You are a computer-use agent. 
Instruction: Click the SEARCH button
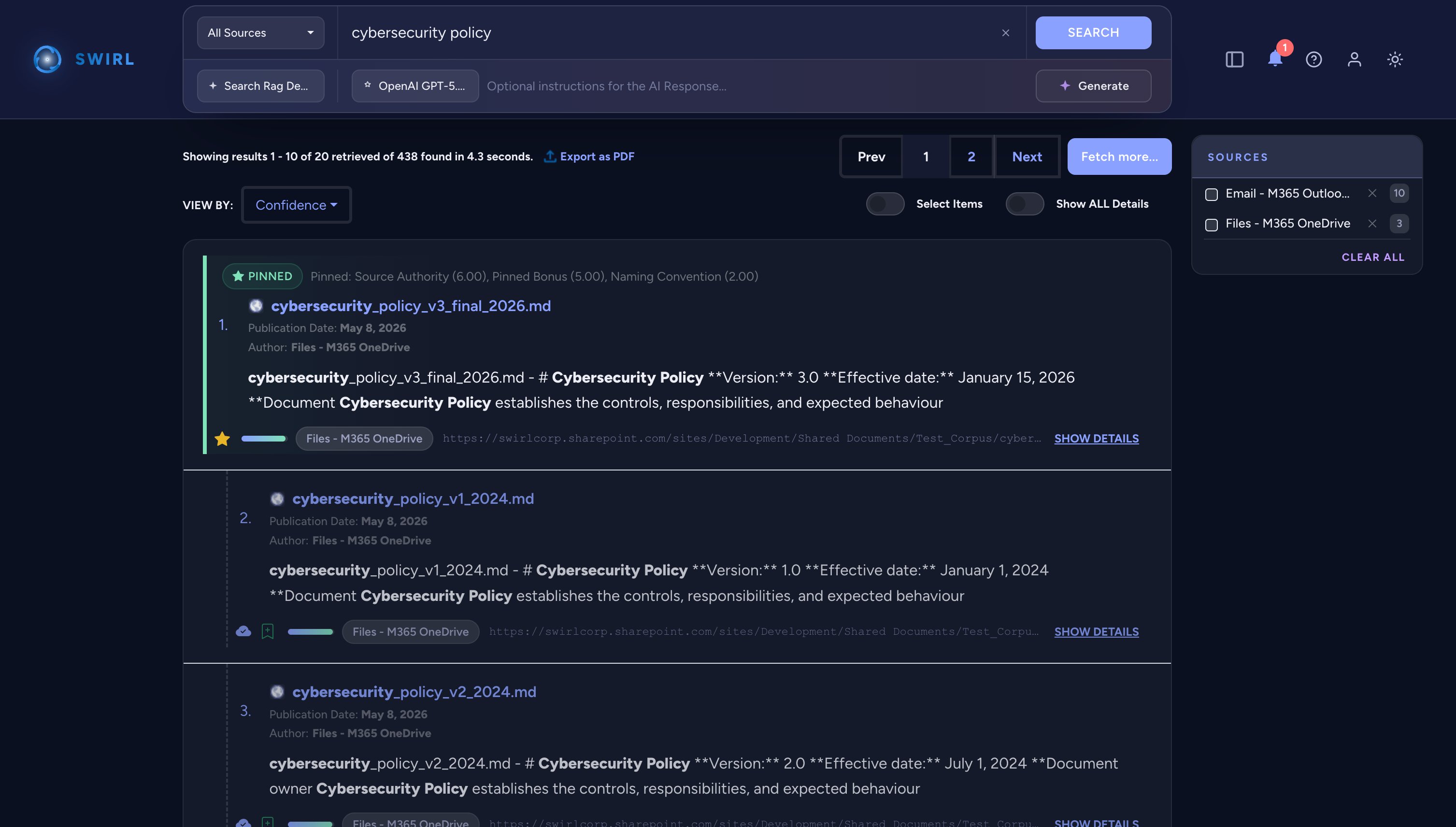tap(1093, 33)
